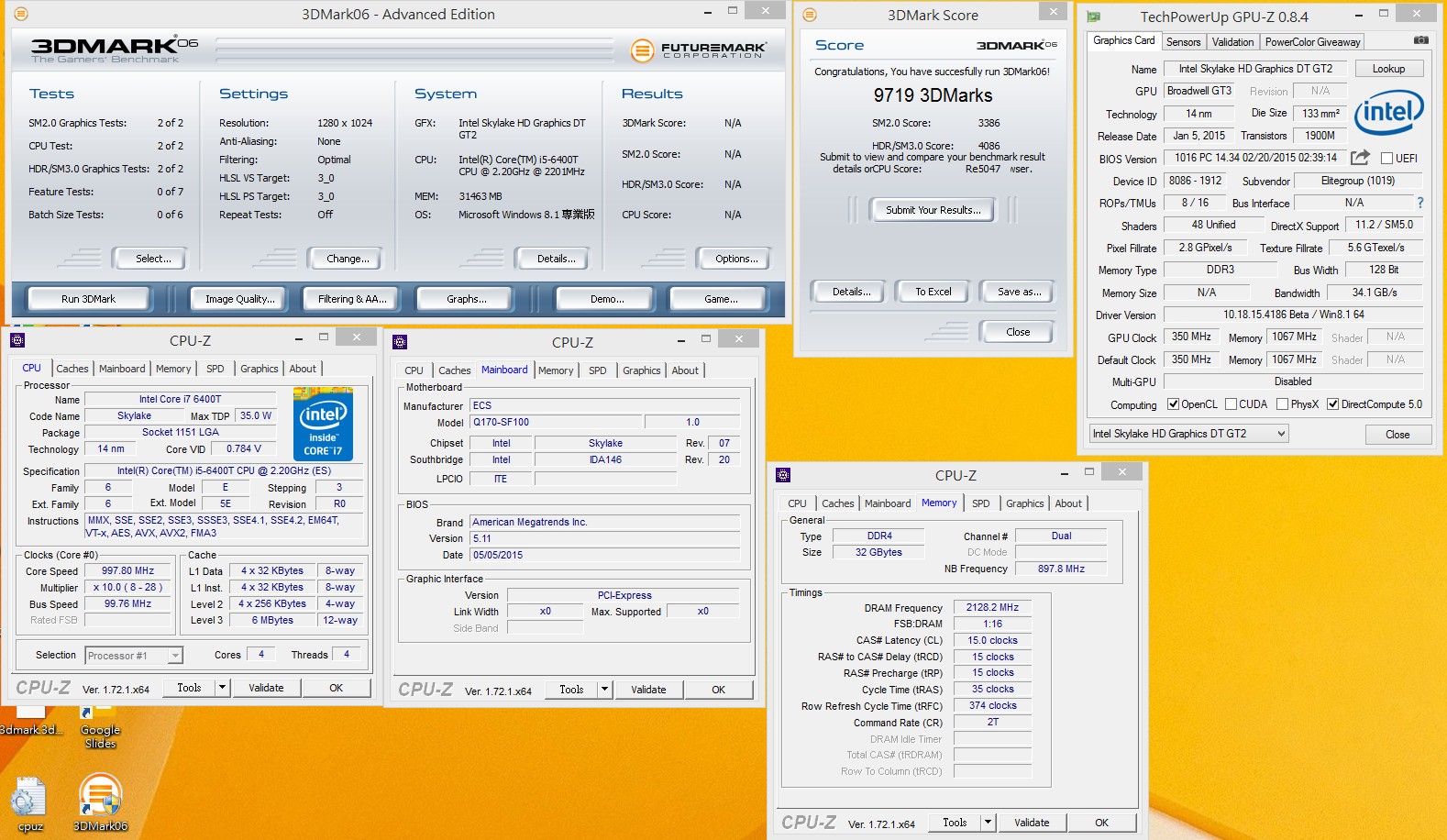
Task: Open the Tools dropdown arrow in CPU-Z CPU window
Action: coord(222,688)
